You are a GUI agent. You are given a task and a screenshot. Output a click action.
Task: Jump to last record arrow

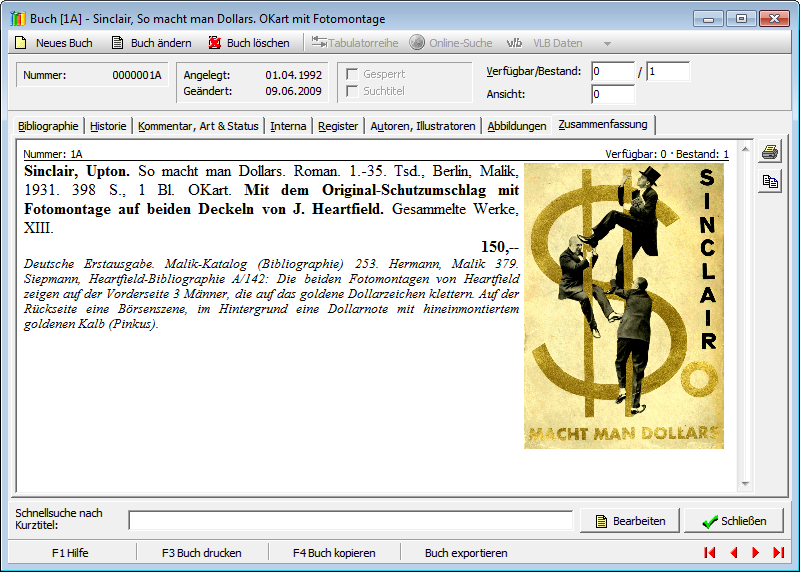(779, 553)
